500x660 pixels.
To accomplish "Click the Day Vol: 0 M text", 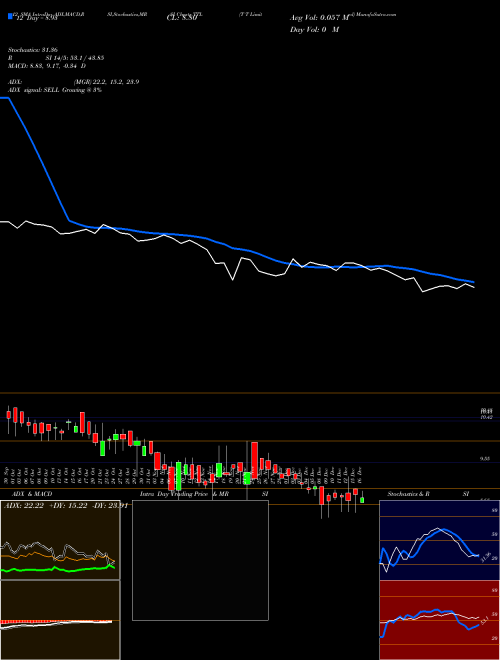I will point(314,30).
